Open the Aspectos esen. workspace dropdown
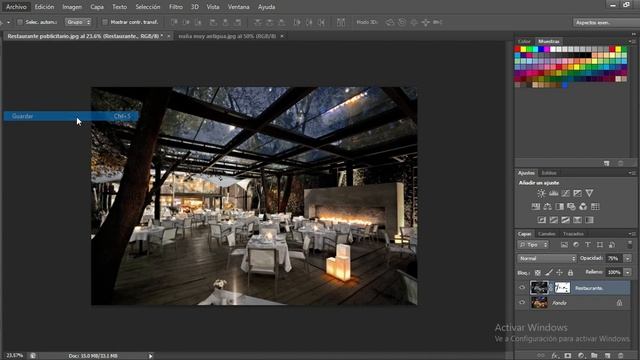This screenshot has width=640, height=360. point(606,22)
